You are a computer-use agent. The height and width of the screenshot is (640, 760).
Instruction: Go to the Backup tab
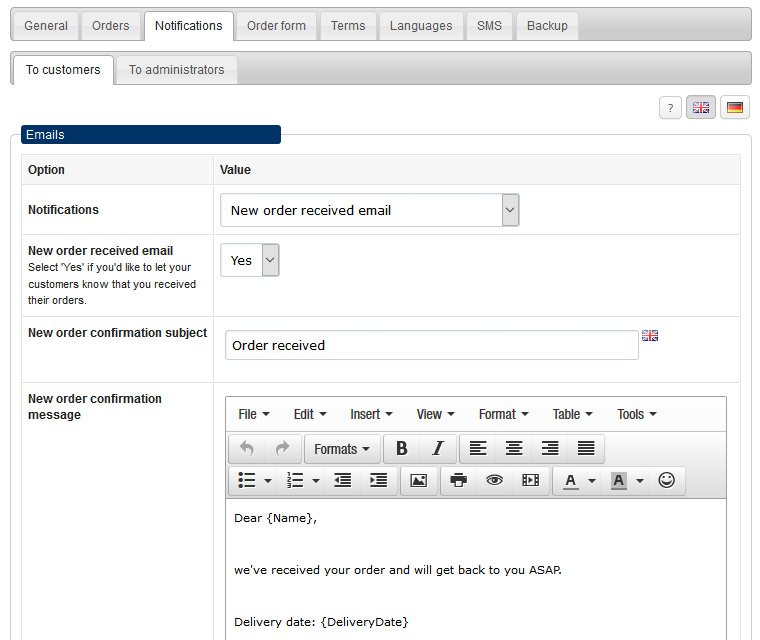click(x=547, y=26)
